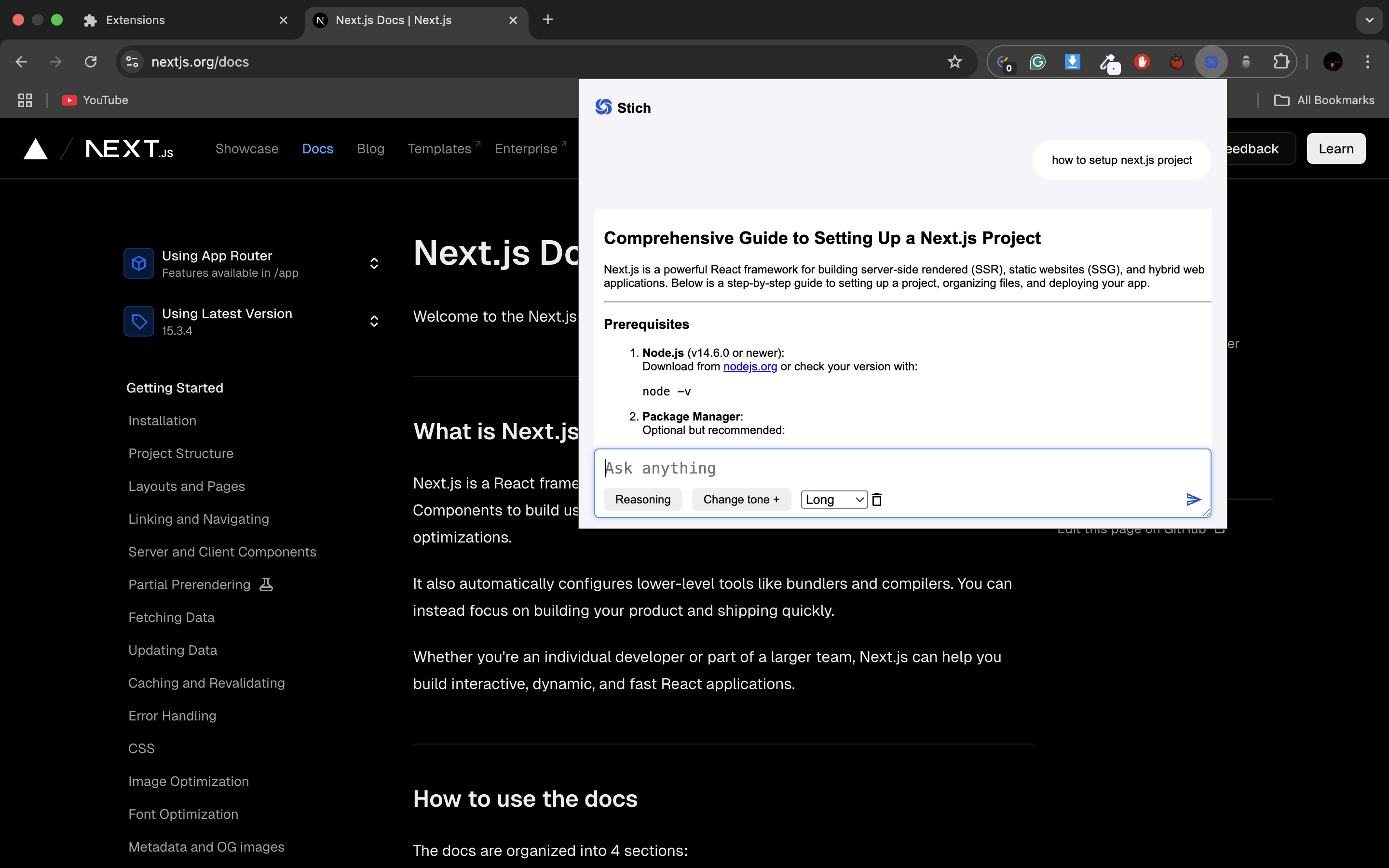1389x868 pixels.
Task: Click the Next.js logo
Action: click(x=129, y=149)
